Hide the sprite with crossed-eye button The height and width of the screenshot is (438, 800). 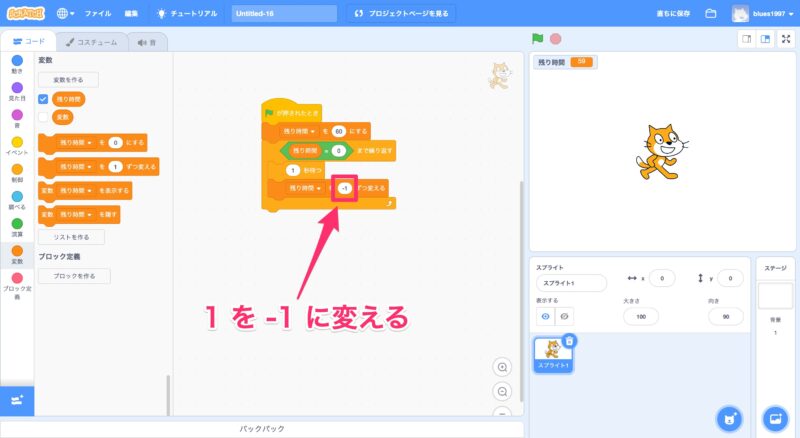click(x=565, y=316)
